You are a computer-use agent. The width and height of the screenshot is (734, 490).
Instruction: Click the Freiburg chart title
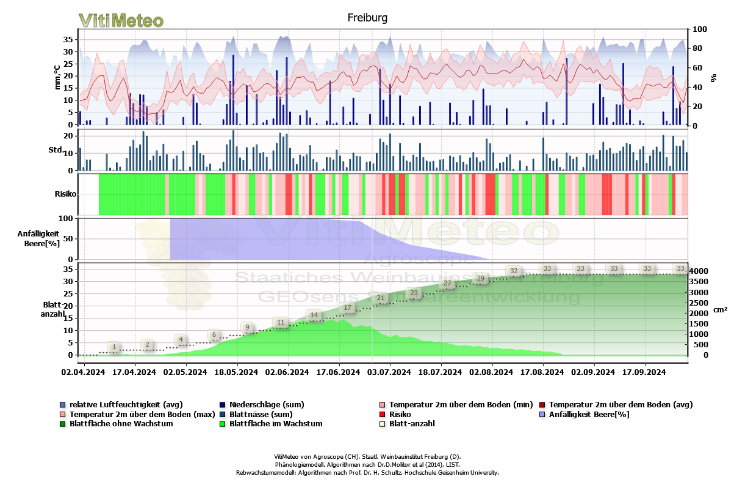[367, 17]
